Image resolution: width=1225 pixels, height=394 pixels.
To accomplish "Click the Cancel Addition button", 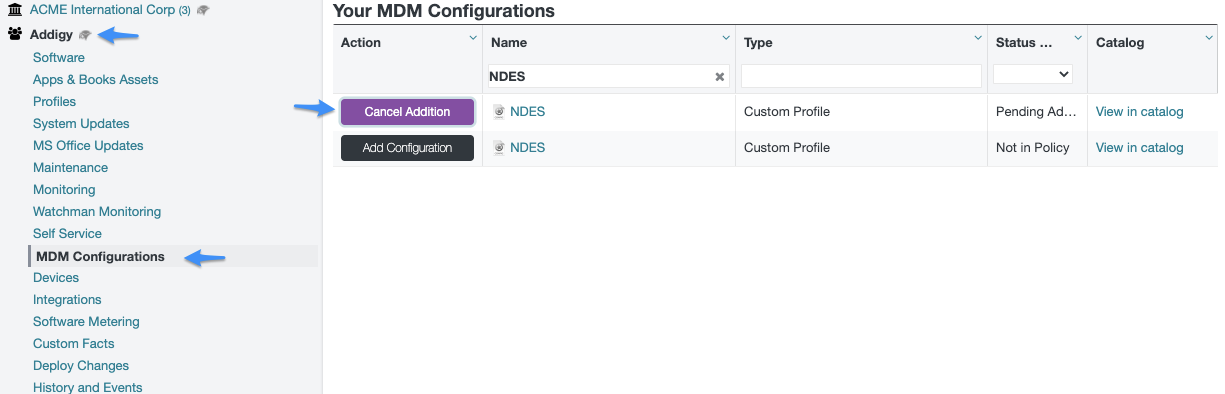I will (x=407, y=112).
